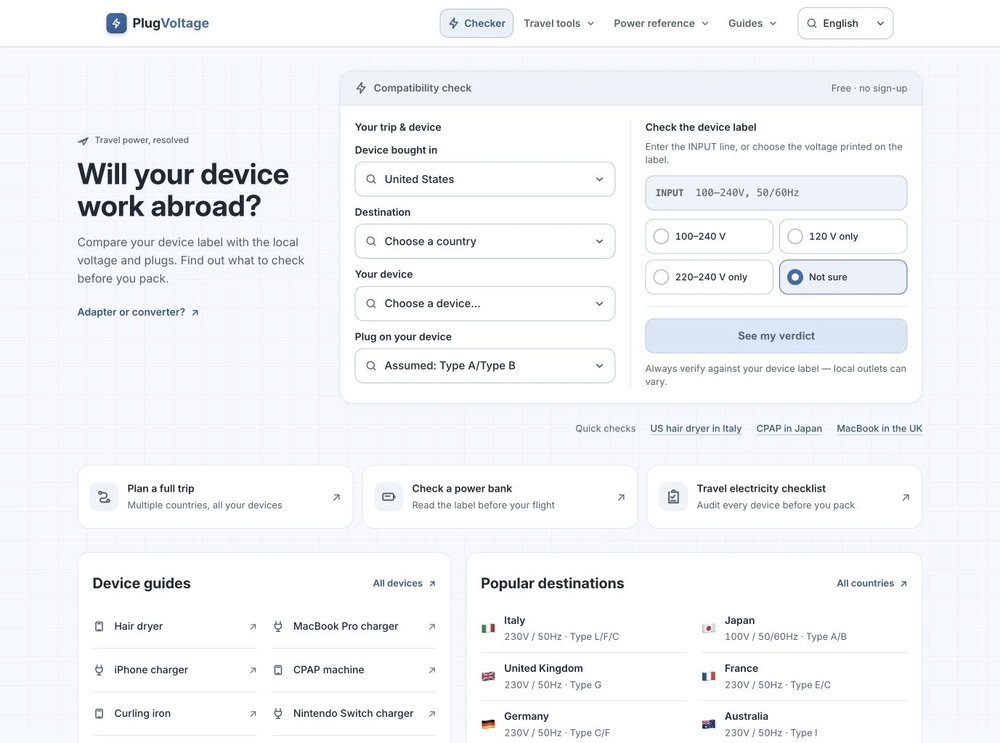Click the See my verdict button
The height and width of the screenshot is (743, 1000).
[776, 336]
